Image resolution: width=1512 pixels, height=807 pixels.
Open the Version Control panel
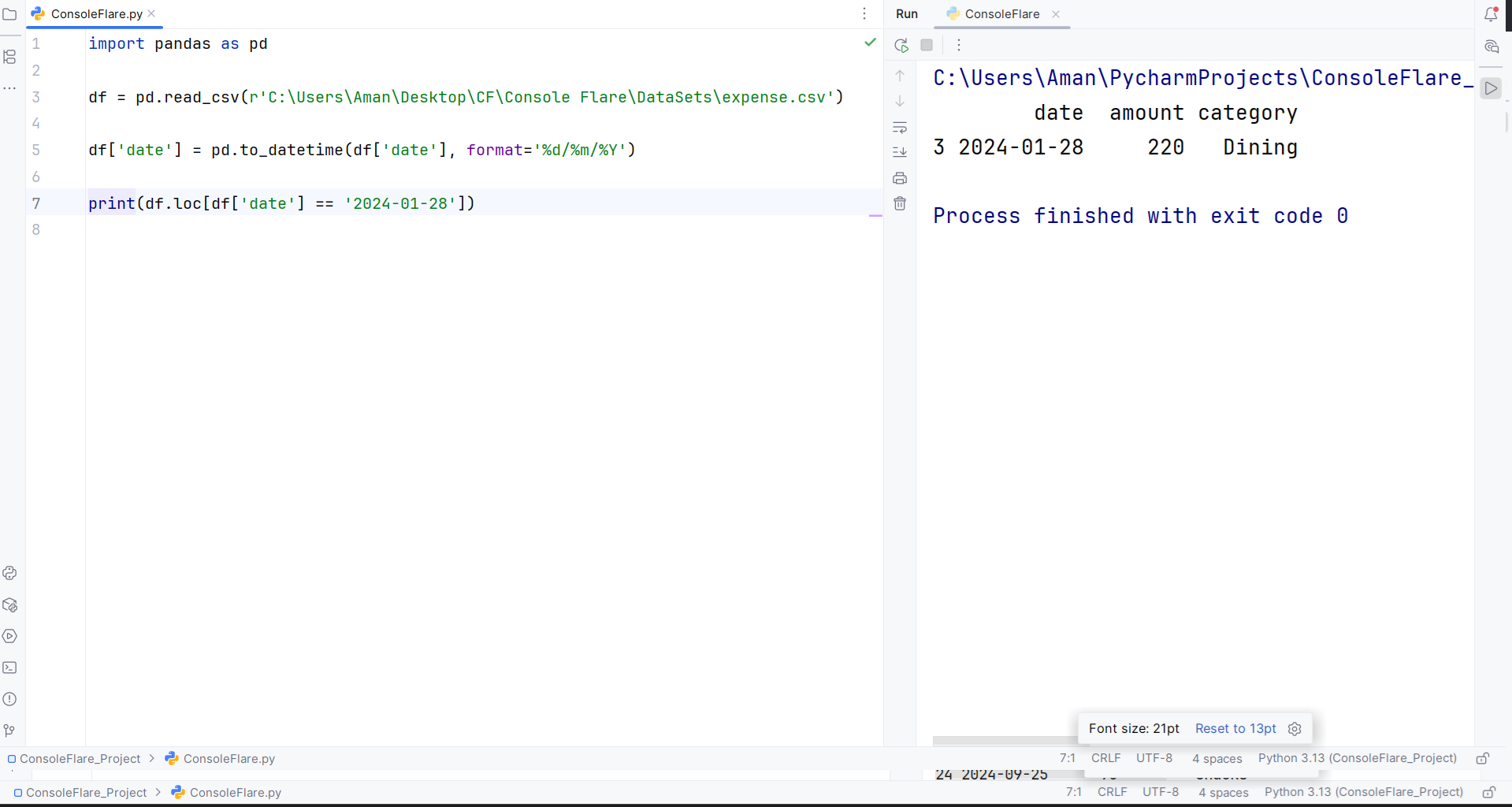tap(10, 731)
